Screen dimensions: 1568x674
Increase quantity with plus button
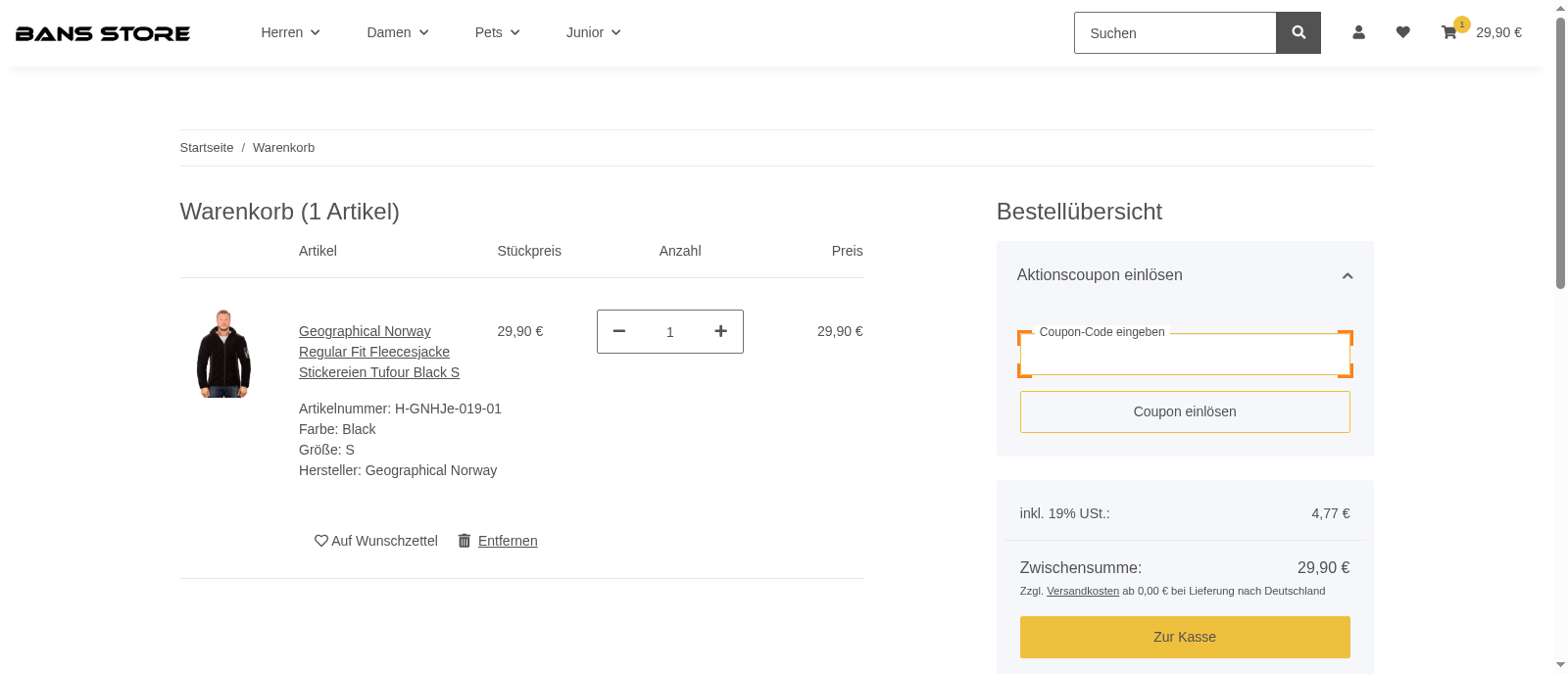720,331
